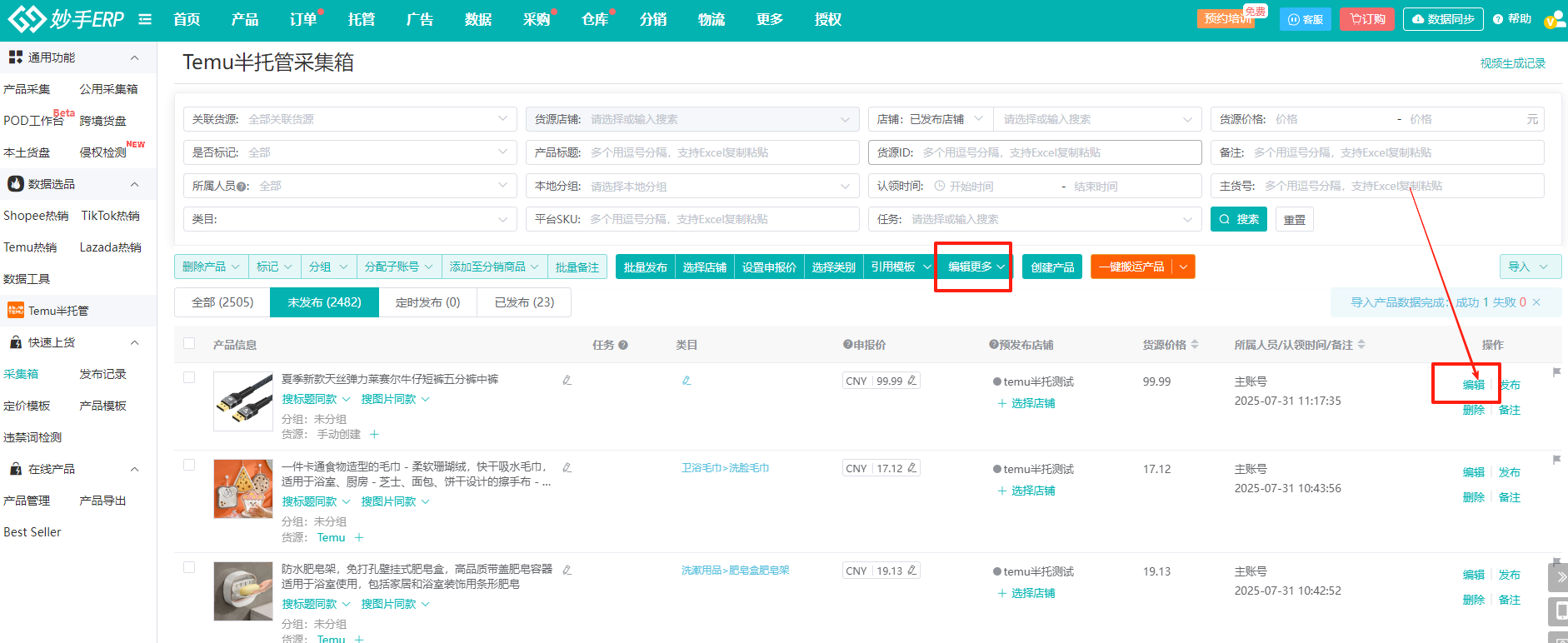
Task: Edit price pencil next to CNY 19.13
Action: tap(911, 571)
